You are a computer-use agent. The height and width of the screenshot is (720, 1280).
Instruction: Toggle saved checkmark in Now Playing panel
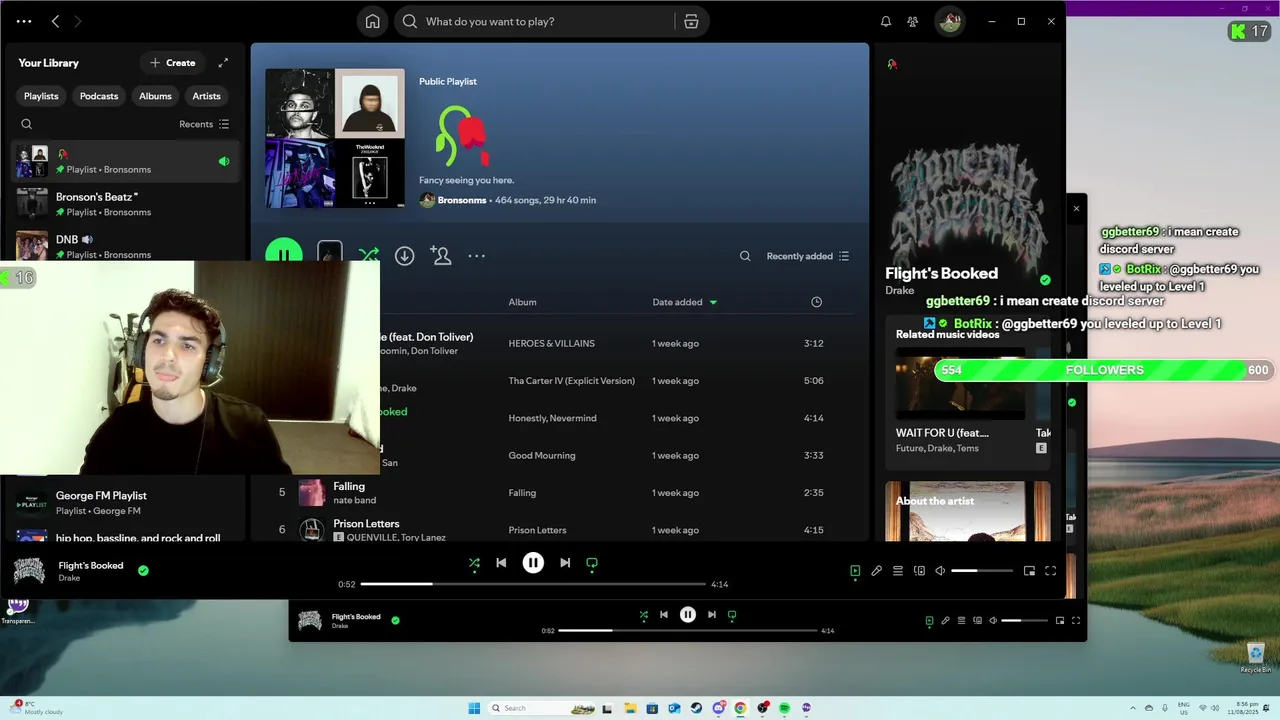(1045, 280)
